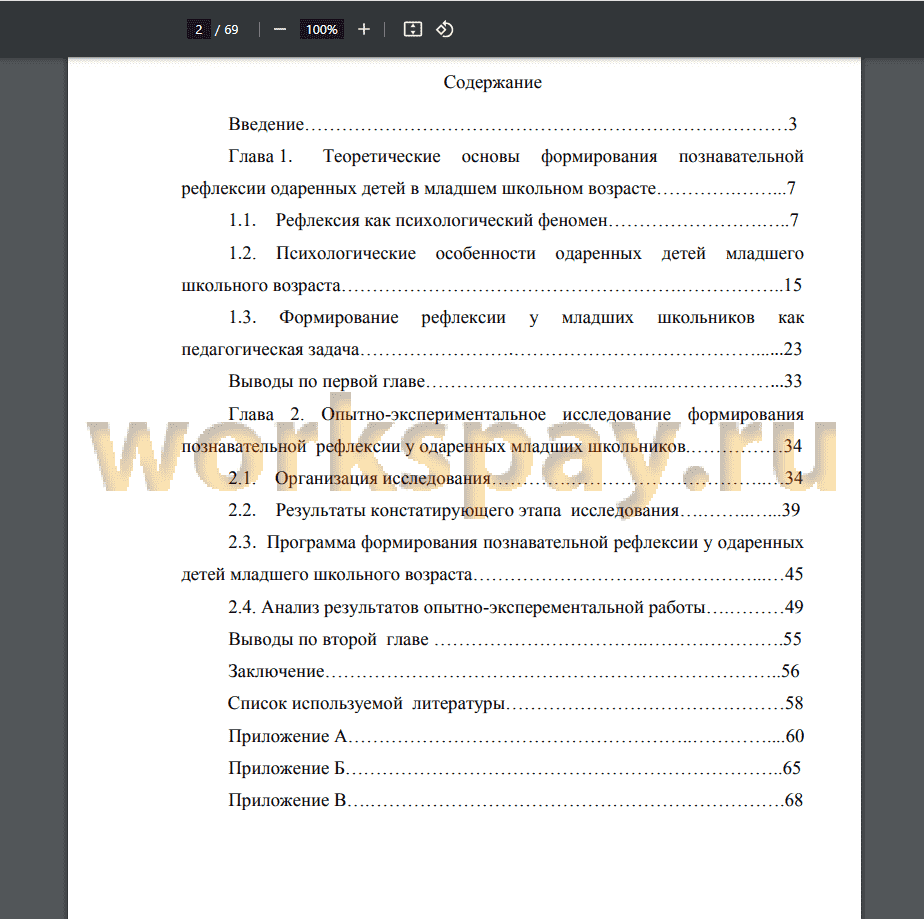Click the rotate document icon
The width and height of the screenshot is (924, 919).
point(445,29)
